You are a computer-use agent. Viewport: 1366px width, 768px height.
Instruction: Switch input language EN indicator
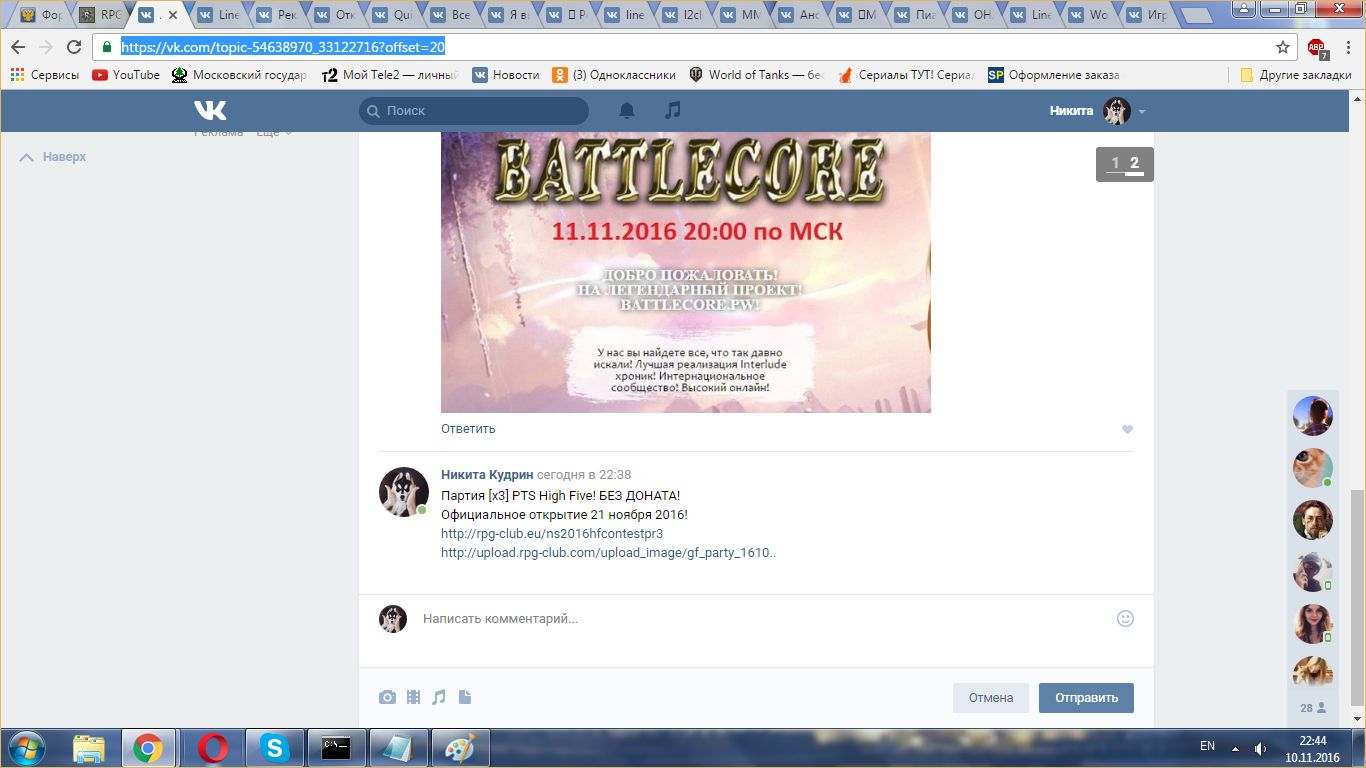[1207, 746]
